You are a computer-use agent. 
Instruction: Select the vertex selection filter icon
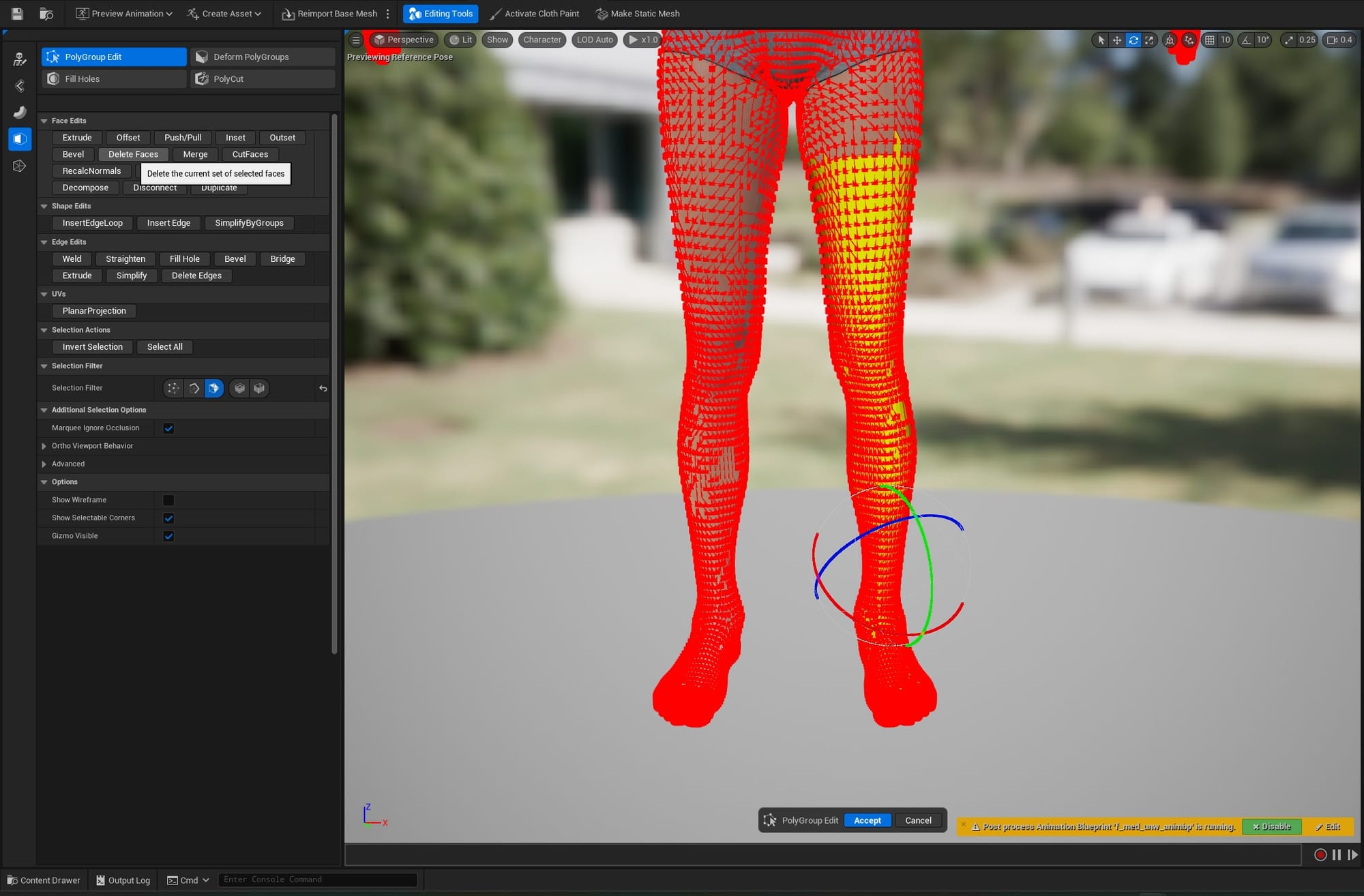click(173, 388)
